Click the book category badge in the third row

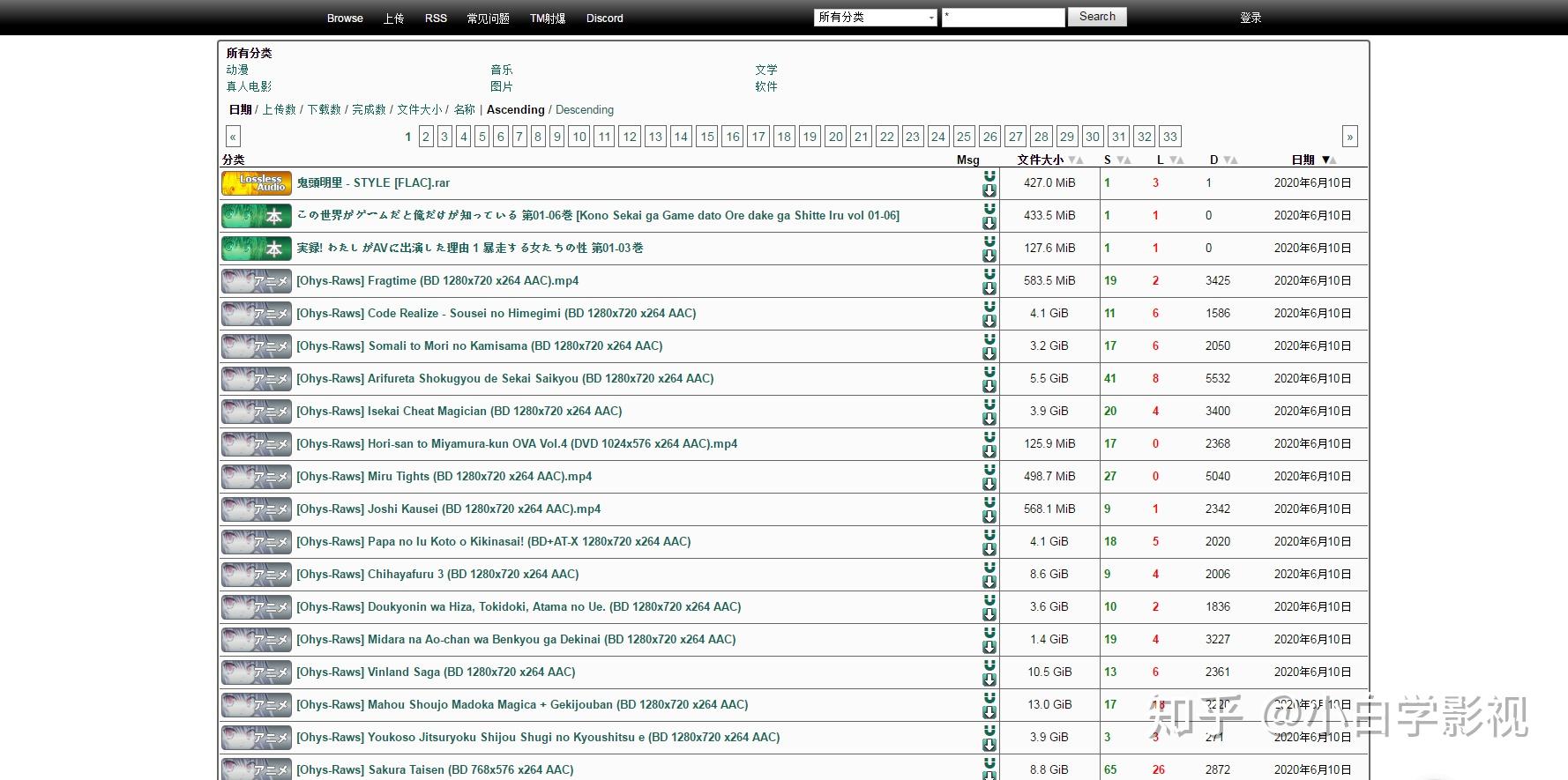[256, 249]
